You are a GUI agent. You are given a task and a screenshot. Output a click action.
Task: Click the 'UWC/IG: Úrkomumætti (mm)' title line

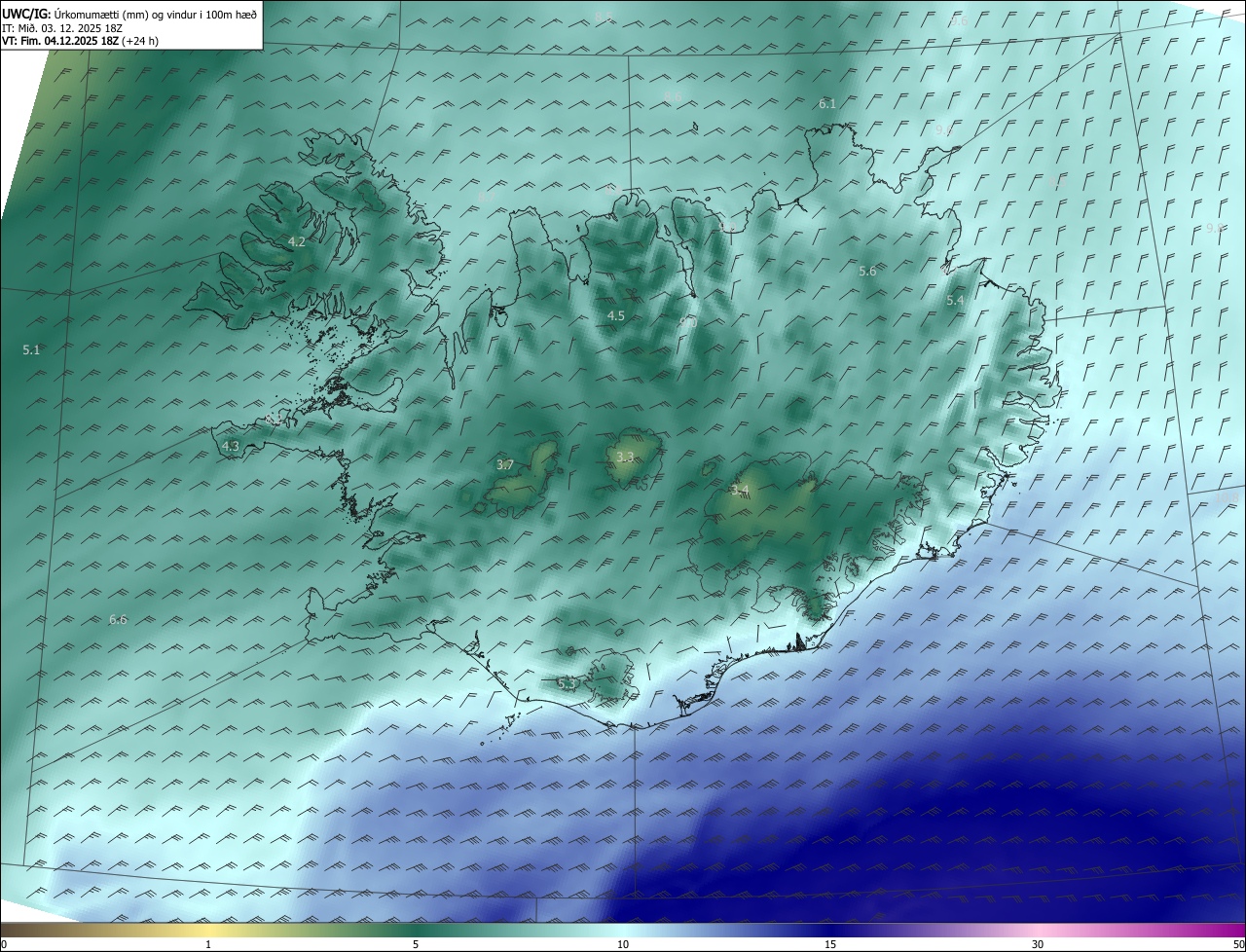click(x=129, y=15)
